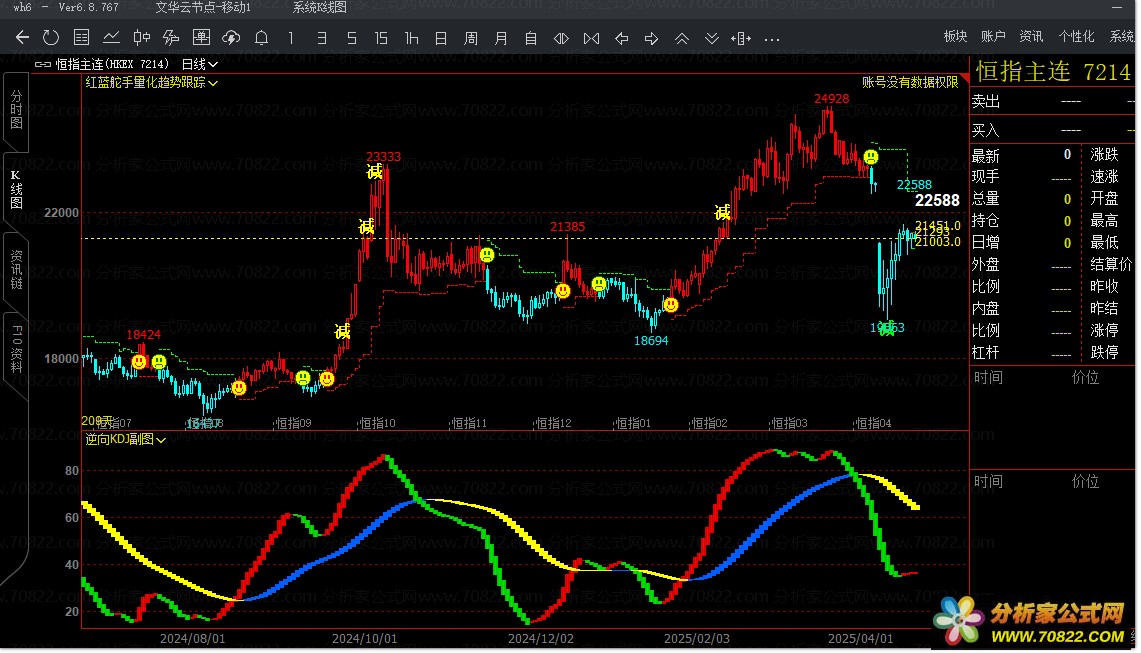Image resolution: width=1141 pixels, height=653 pixels.
Task: Click the alert bell icon
Action: (261, 38)
